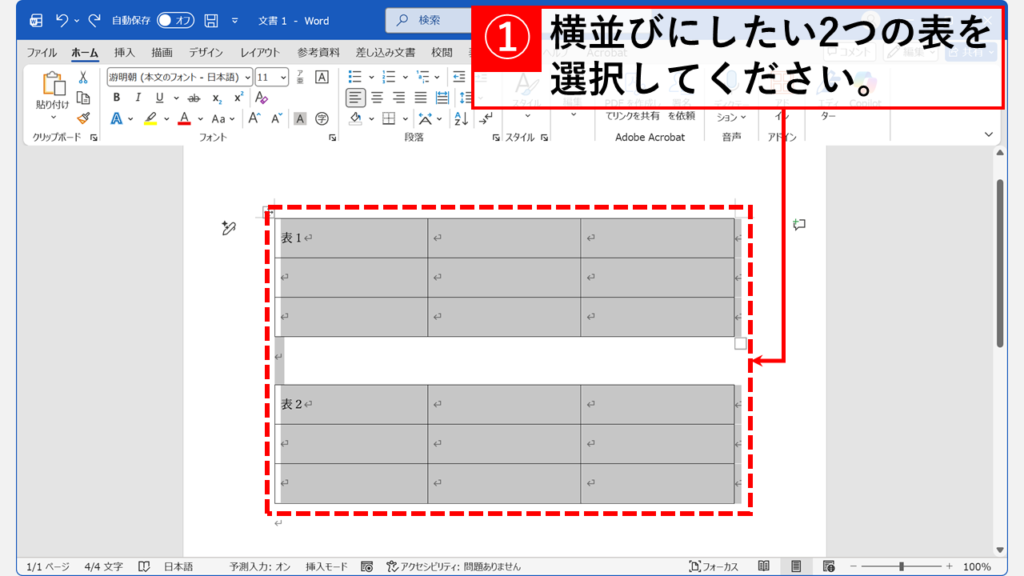The image size is (1024, 576).
Task: Cut the selection with the scissors icon
Action: coord(83,77)
